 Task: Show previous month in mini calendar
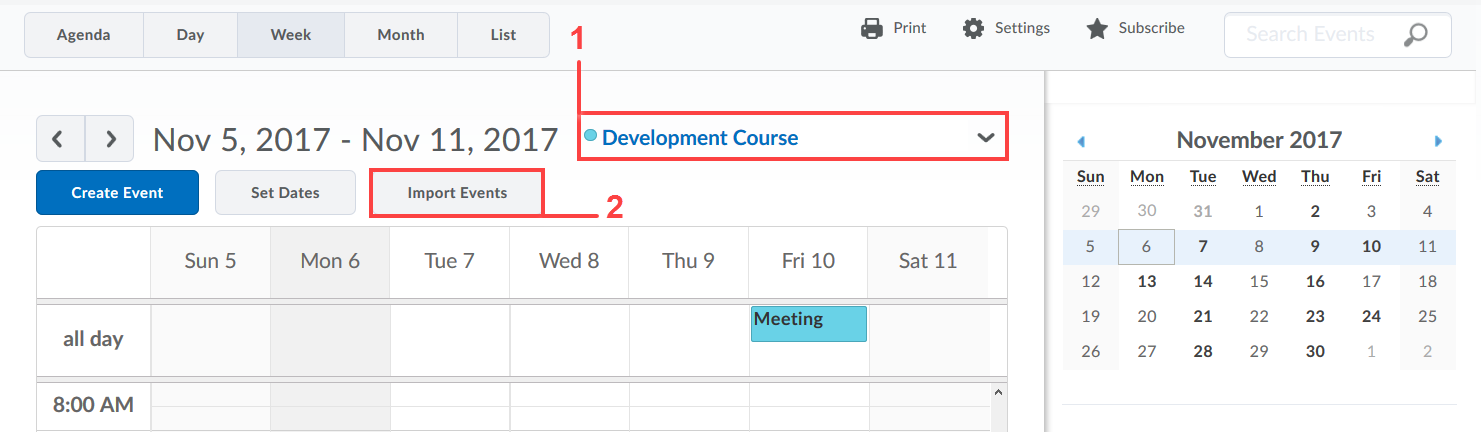coord(1081,141)
